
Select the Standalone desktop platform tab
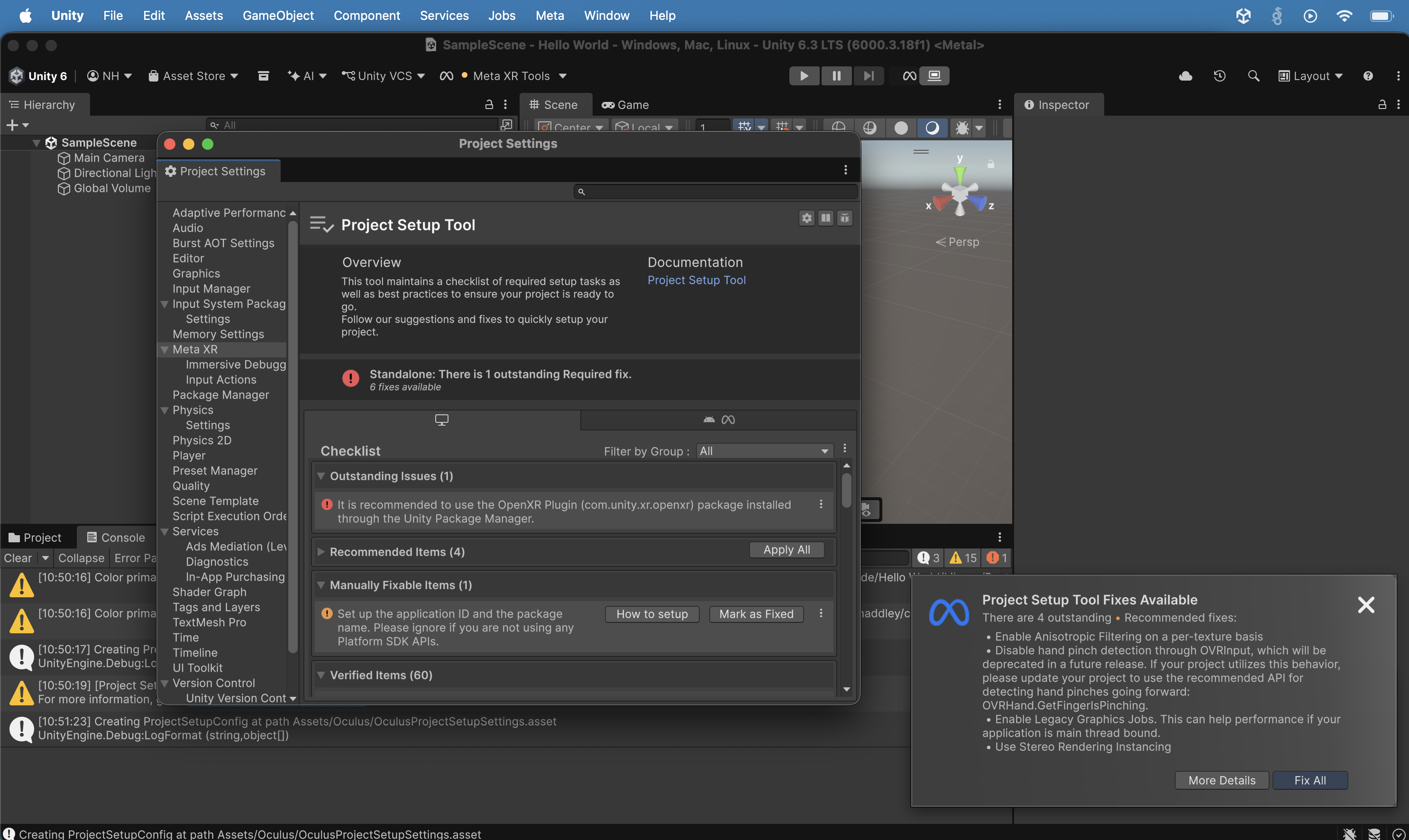click(x=441, y=420)
